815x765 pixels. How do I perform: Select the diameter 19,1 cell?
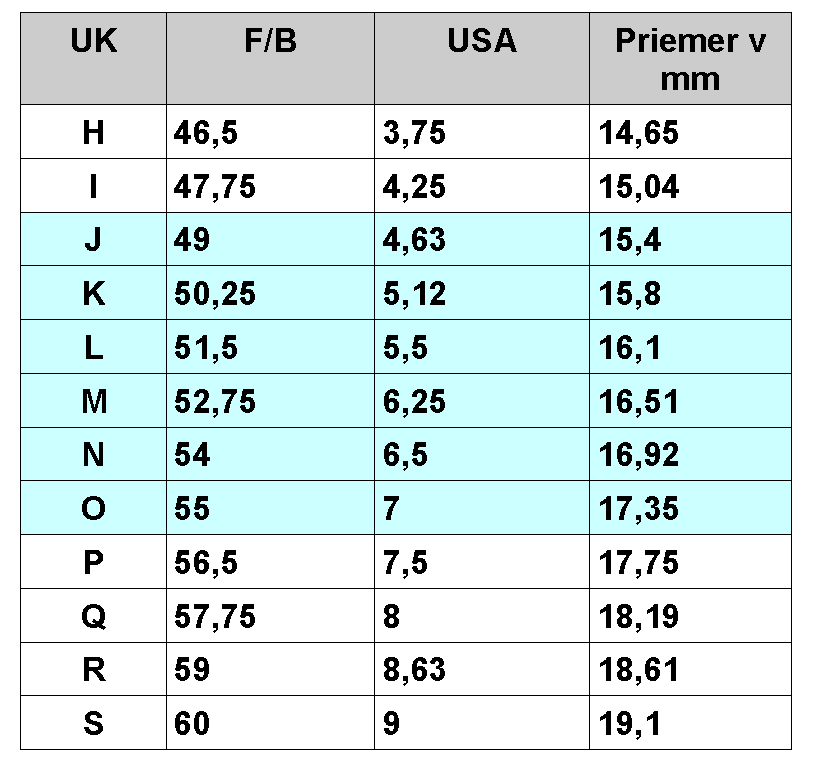click(690, 723)
